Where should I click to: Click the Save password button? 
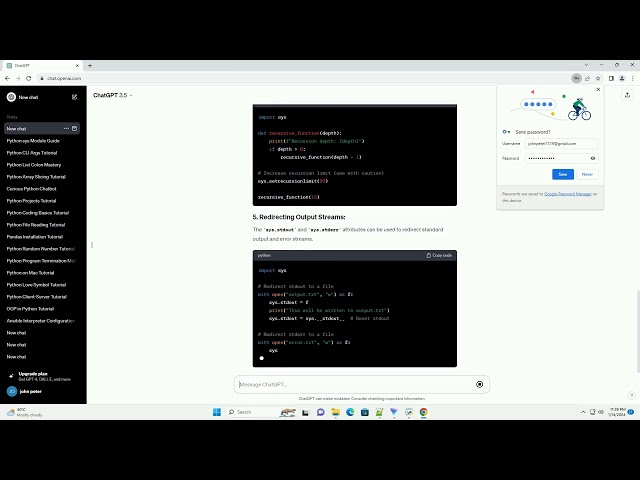point(563,174)
